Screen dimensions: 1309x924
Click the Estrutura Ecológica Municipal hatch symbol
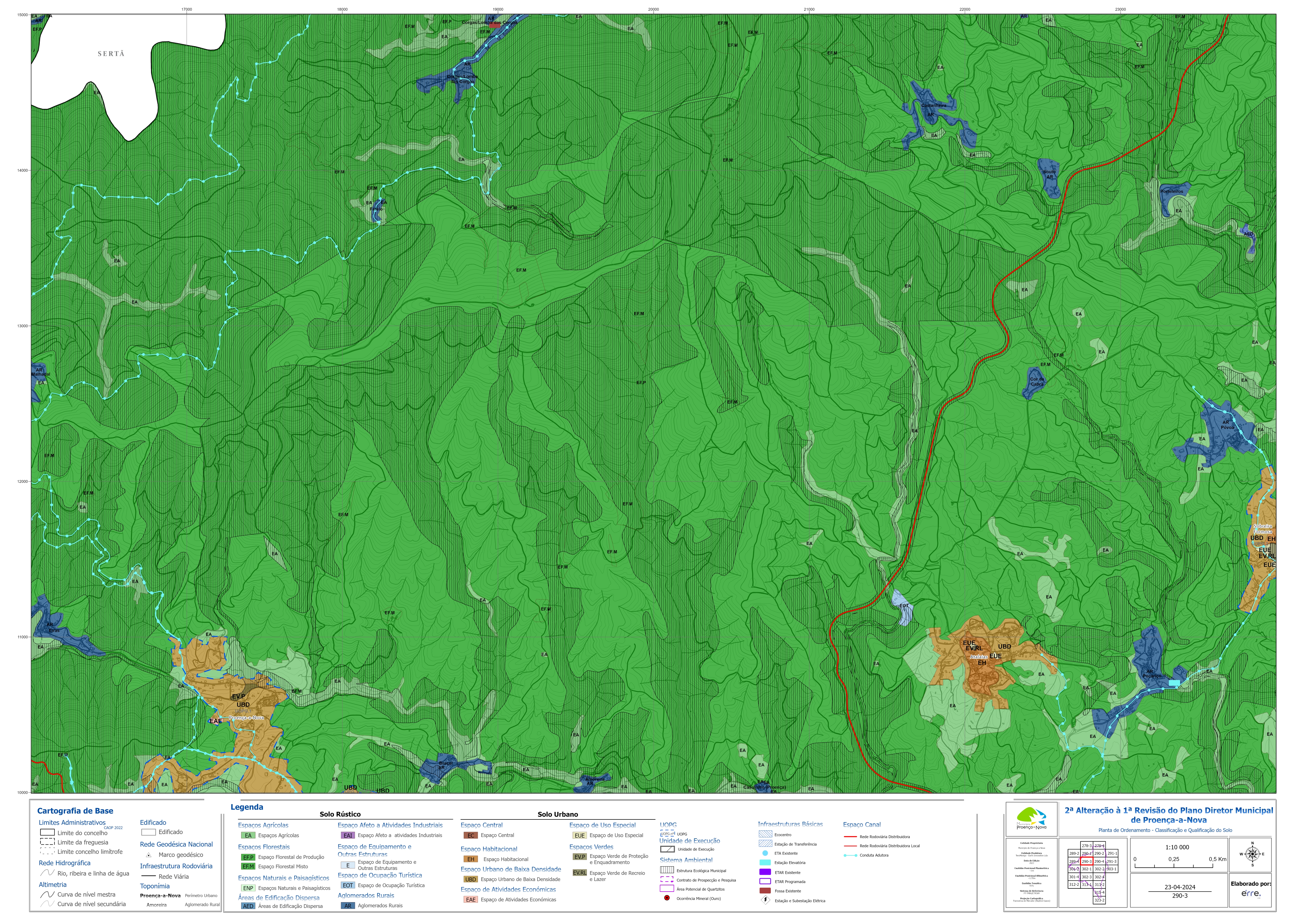coord(666,870)
